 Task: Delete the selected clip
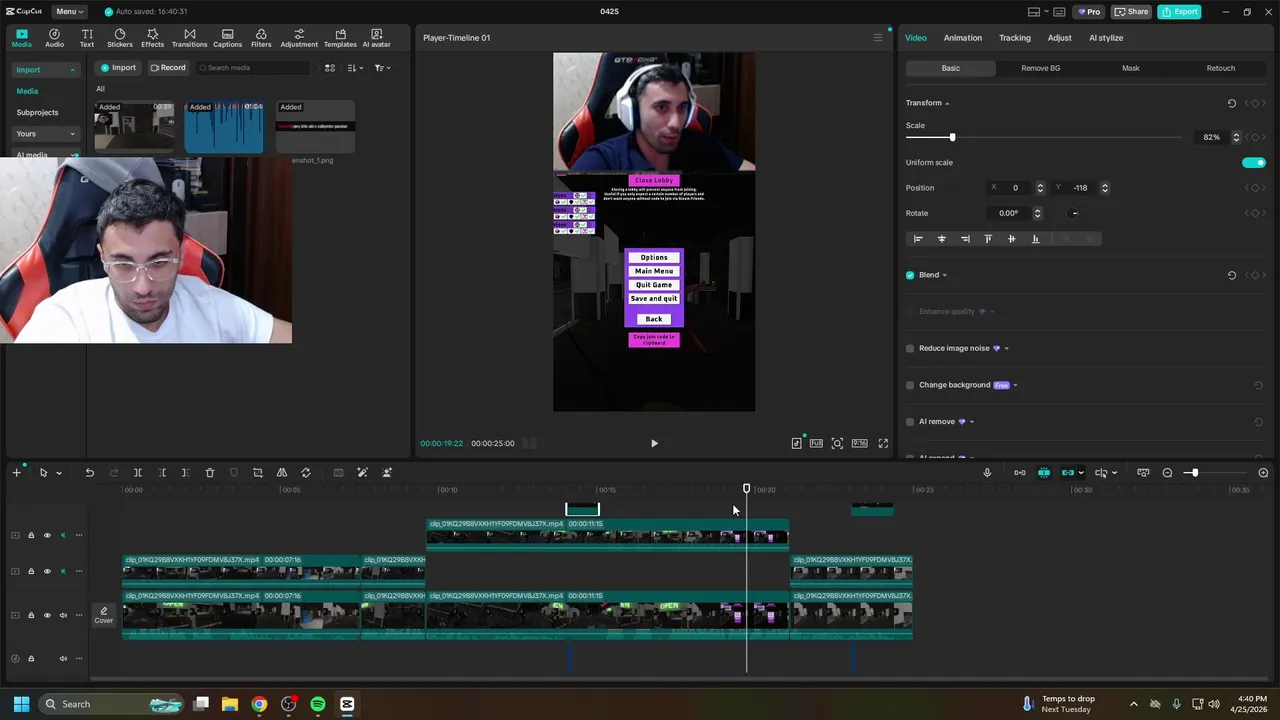pos(210,473)
